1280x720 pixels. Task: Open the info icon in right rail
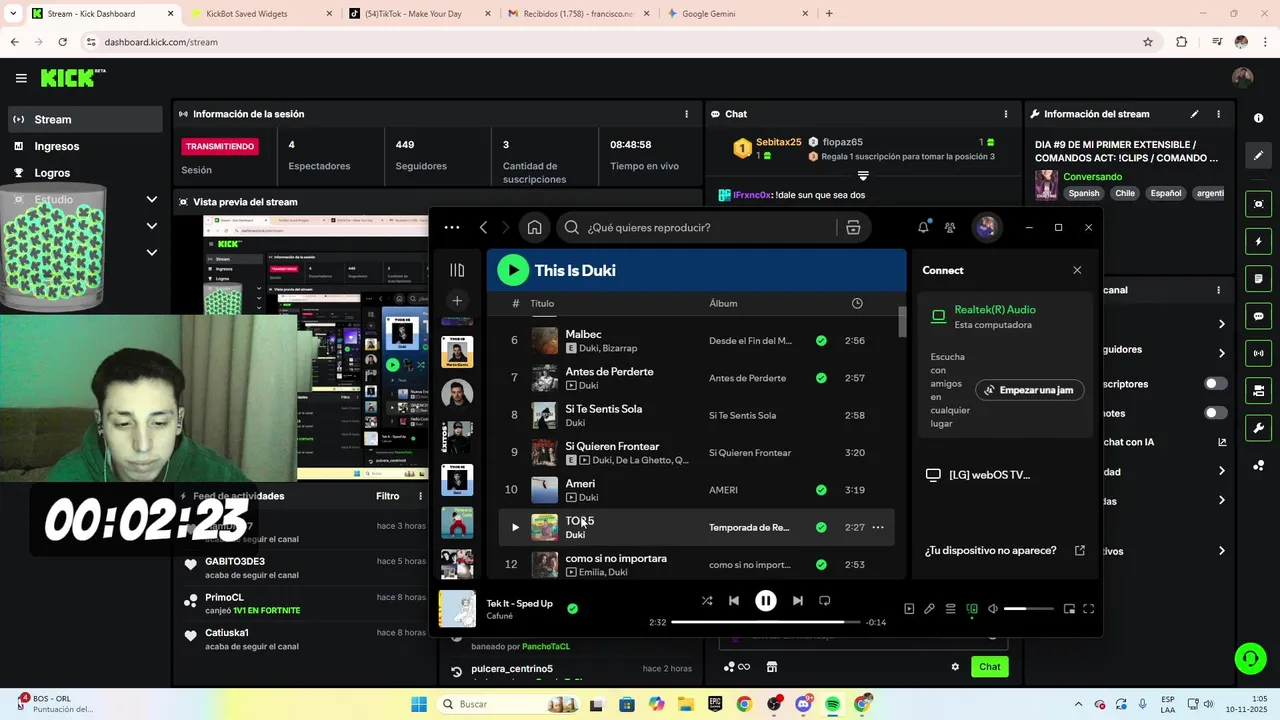[x=1258, y=118]
